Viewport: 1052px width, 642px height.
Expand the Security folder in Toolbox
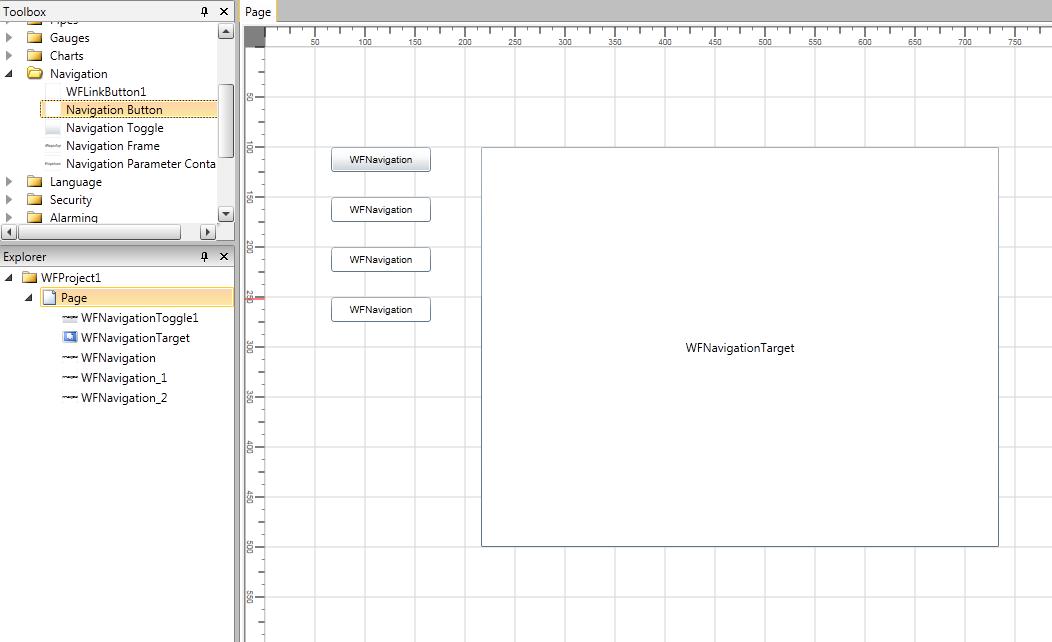[10, 200]
